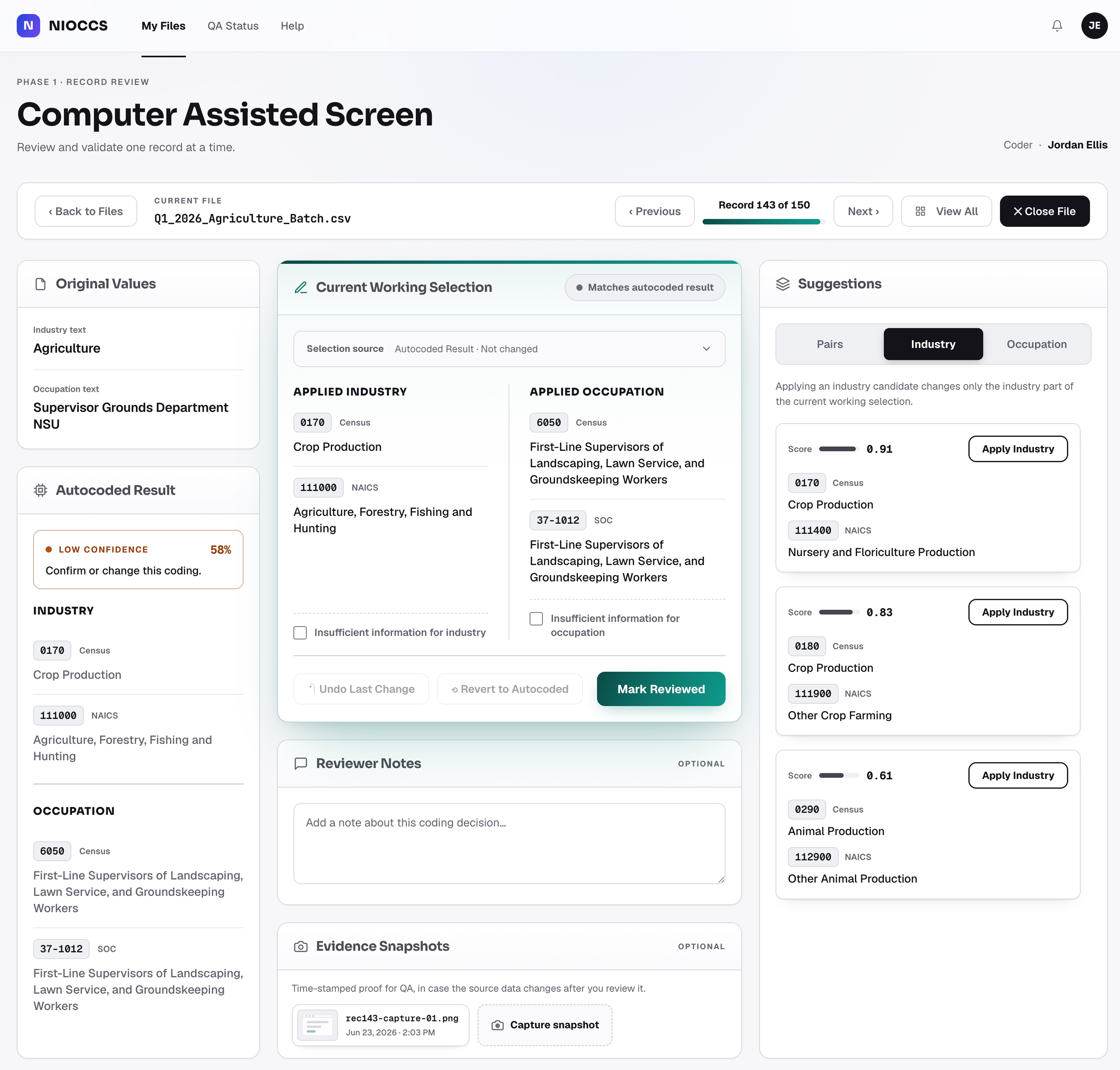The width and height of the screenshot is (1120, 1070).
Task: Check Insufficient information for industry
Action: click(x=300, y=633)
